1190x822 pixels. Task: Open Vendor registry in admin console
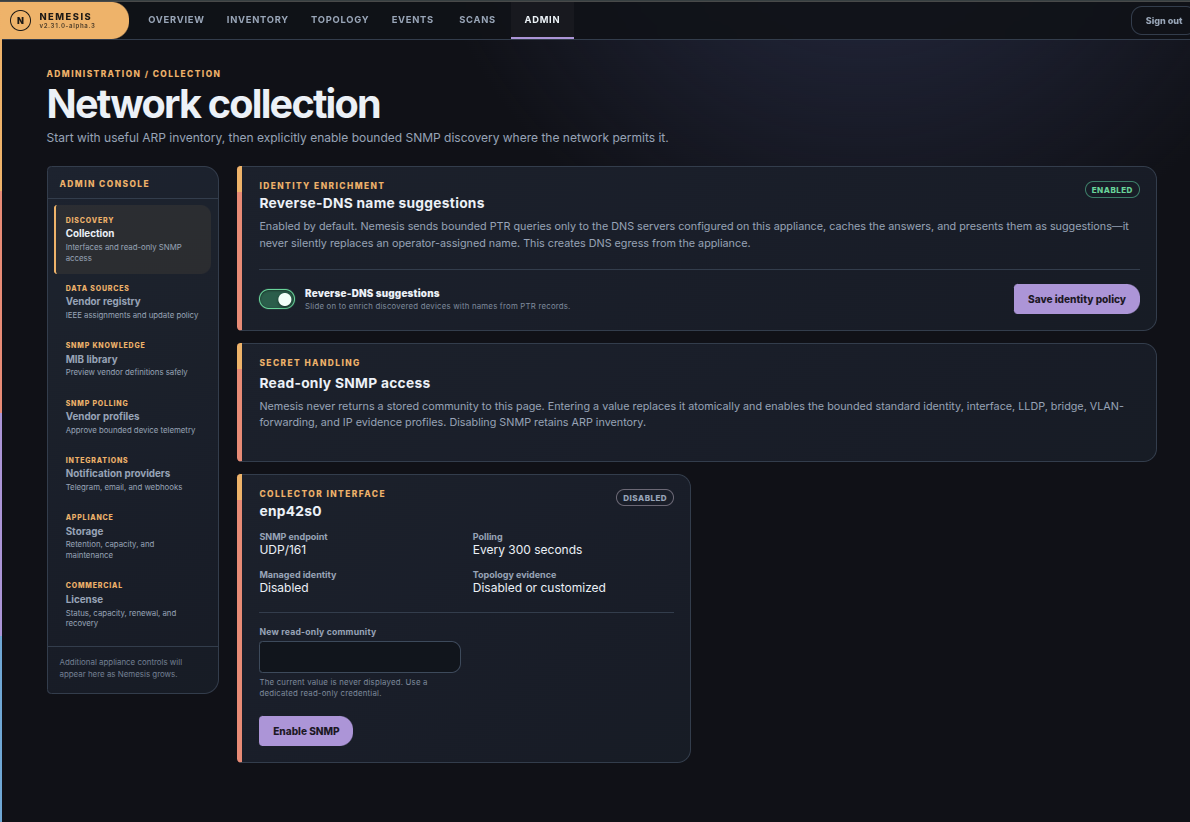(x=133, y=301)
